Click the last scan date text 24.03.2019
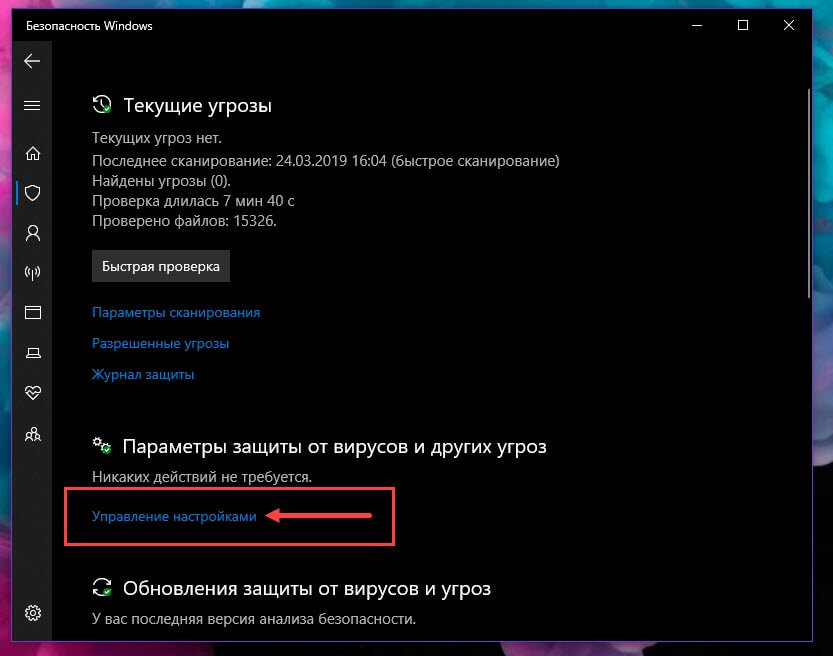The image size is (833, 656). [x=311, y=161]
